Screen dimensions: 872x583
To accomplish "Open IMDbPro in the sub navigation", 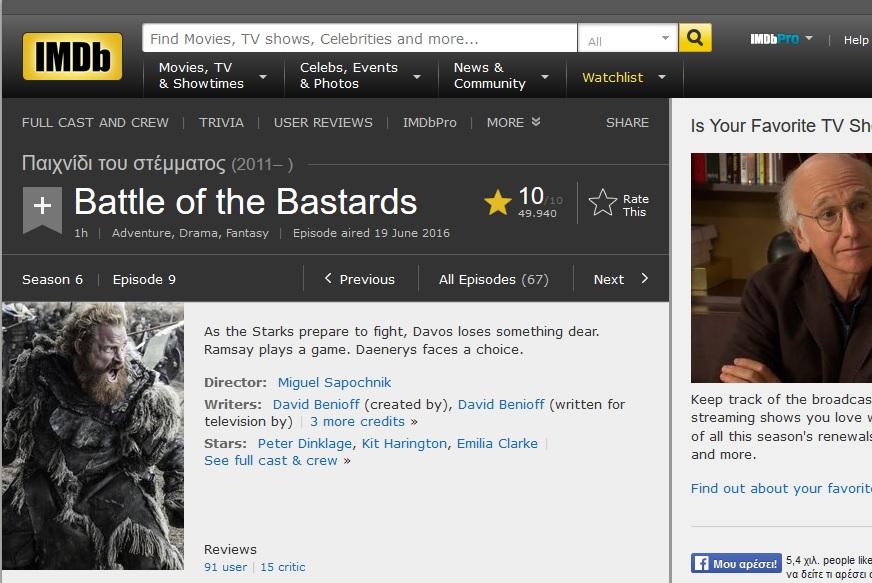I will click(x=430, y=122).
